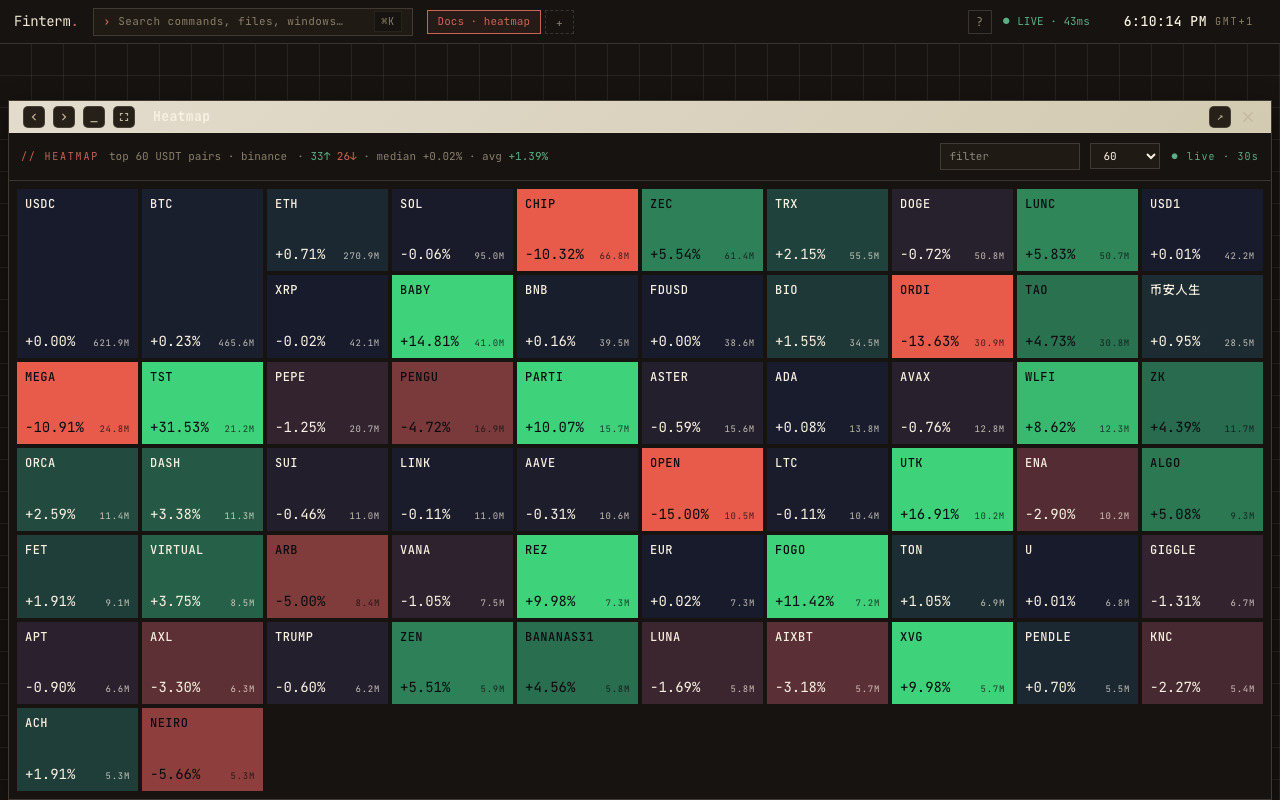Select the GIGGLE tile

[1202, 576]
